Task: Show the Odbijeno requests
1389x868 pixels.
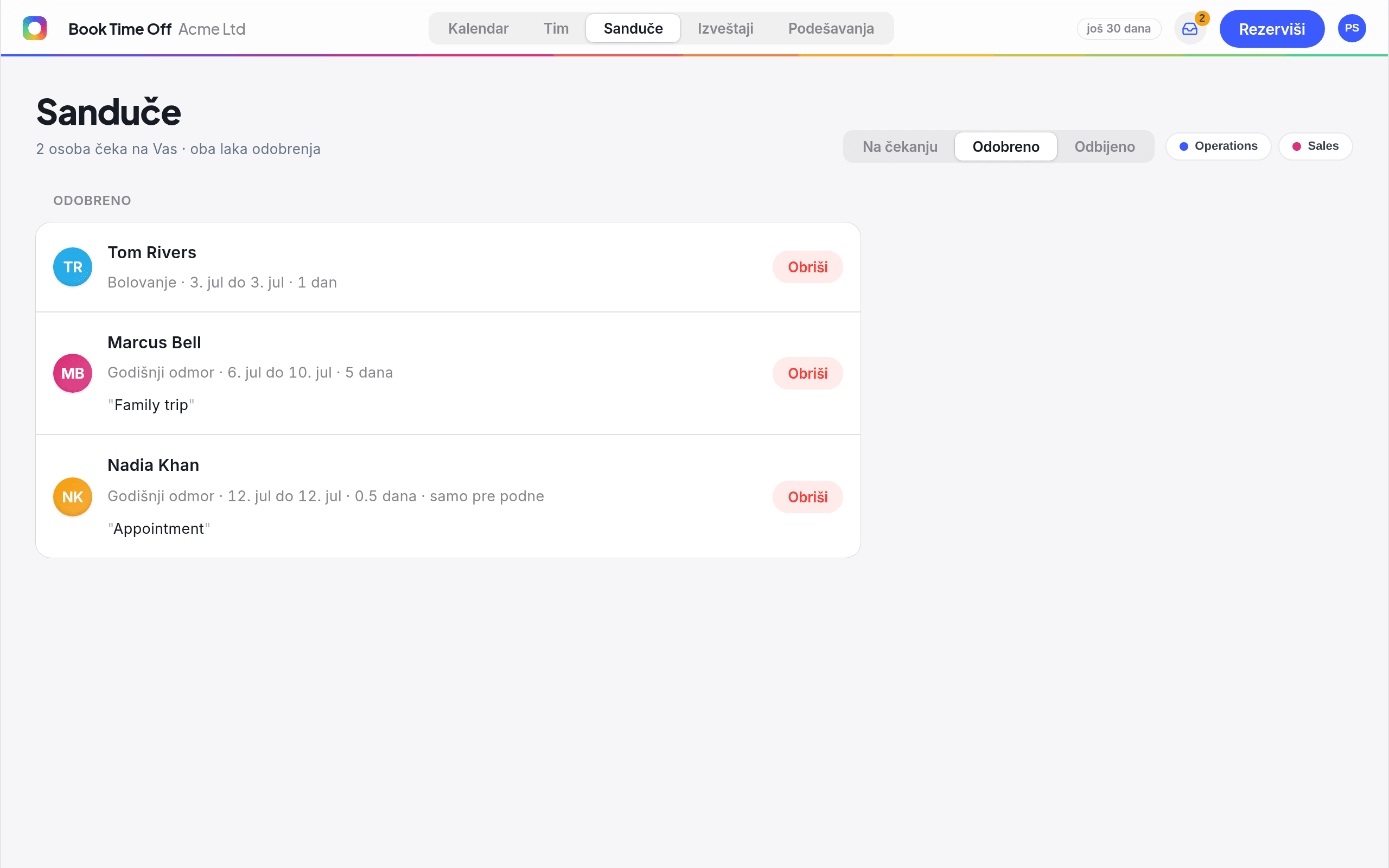Action: (1104, 146)
